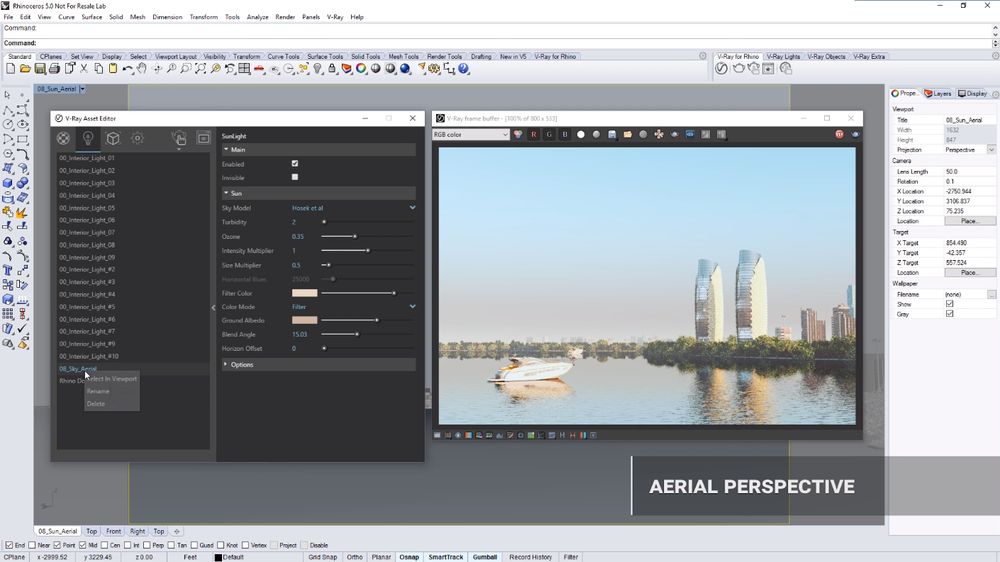
Task: Collapse the Sun section
Action: point(226,193)
